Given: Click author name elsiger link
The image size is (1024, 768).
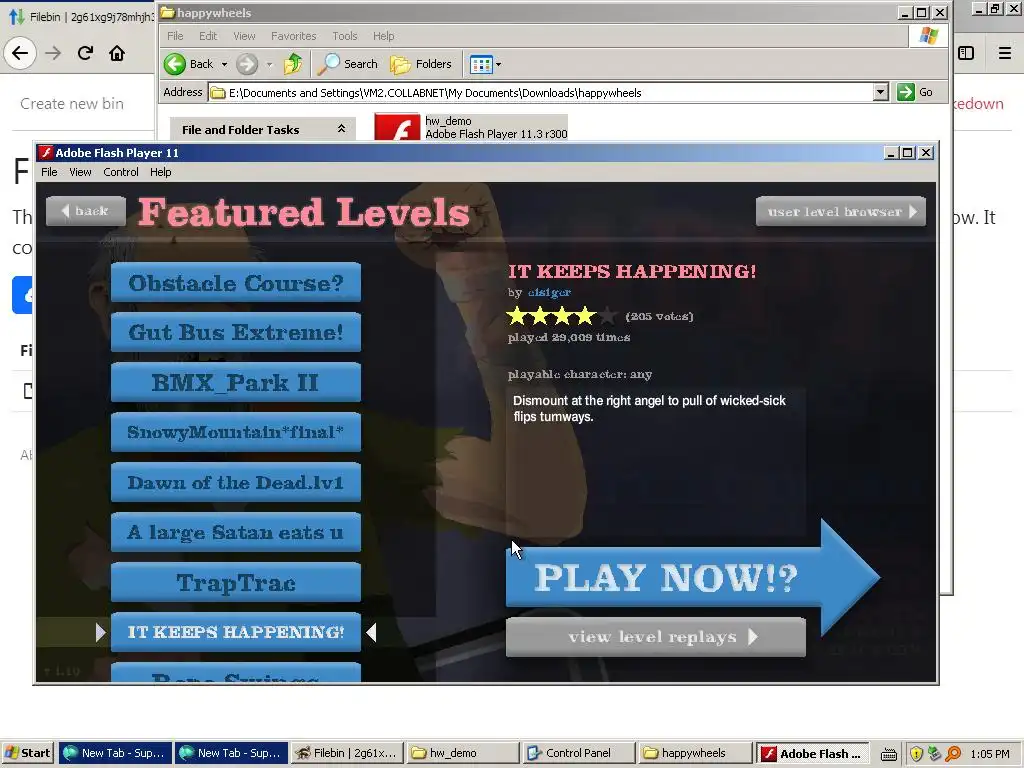Looking at the screenshot, I should click(549, 293).
